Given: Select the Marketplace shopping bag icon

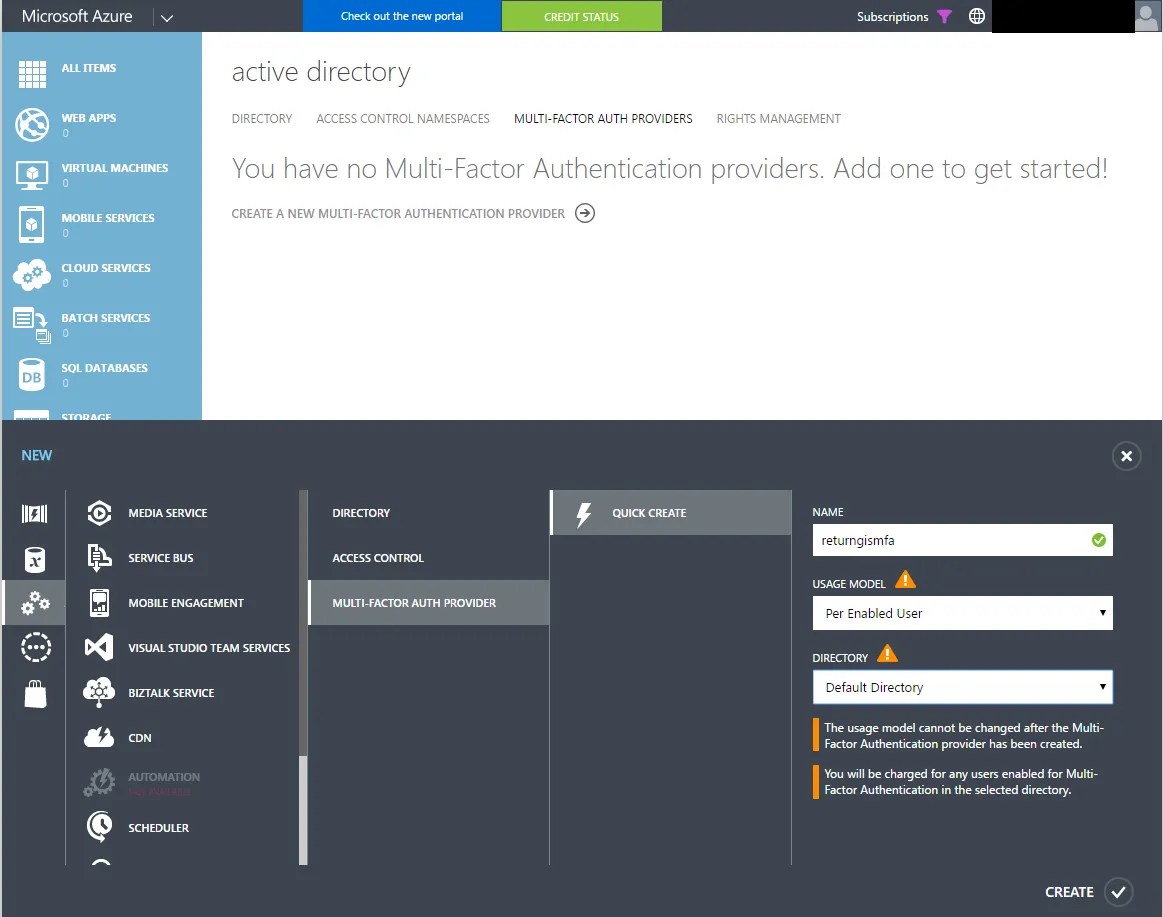Looking at the screenshot, I should tap(35, 694).
